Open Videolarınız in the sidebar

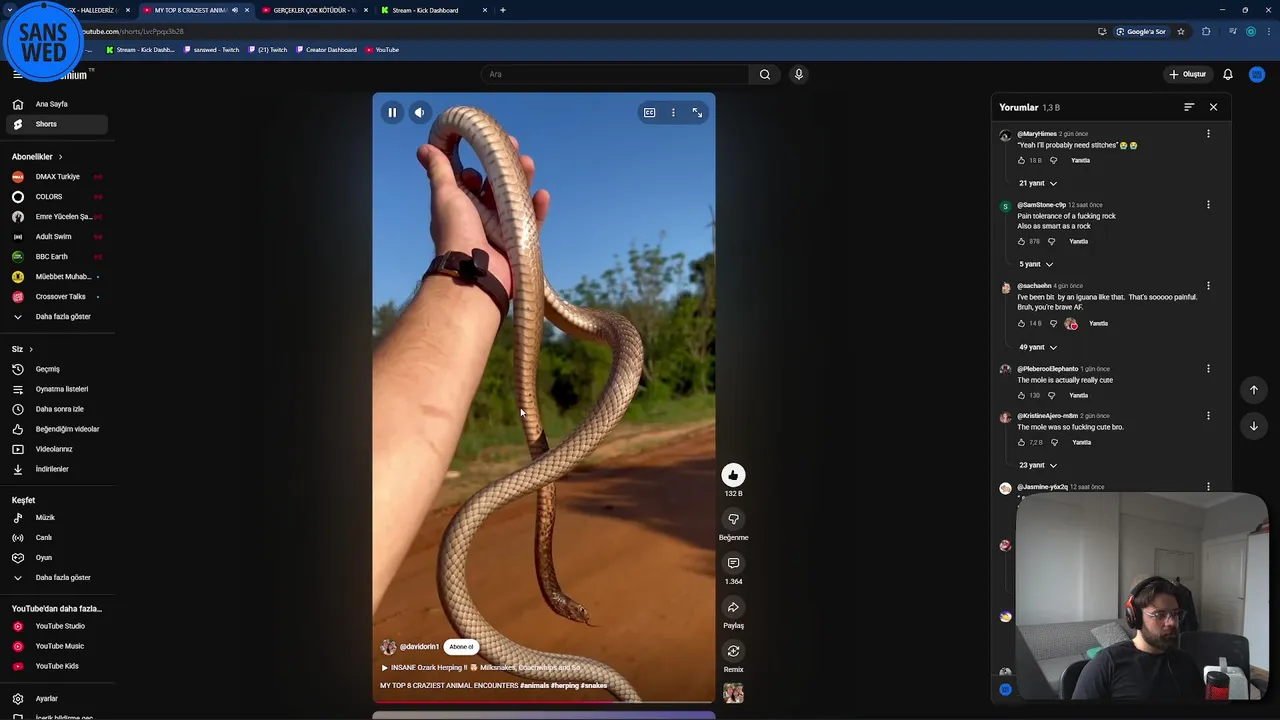click(x=56, y=449)
